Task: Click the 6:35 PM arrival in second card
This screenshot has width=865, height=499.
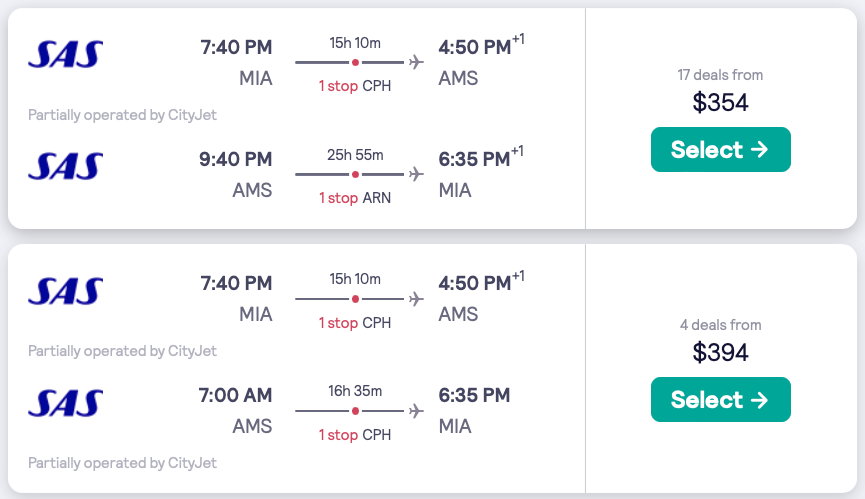Action: [474, 395]
